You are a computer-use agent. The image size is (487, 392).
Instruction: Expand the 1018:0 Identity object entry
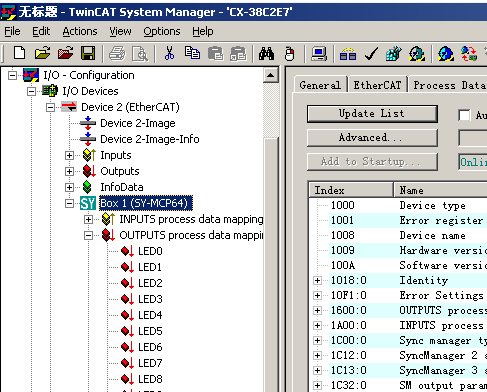tap(317, 280)
